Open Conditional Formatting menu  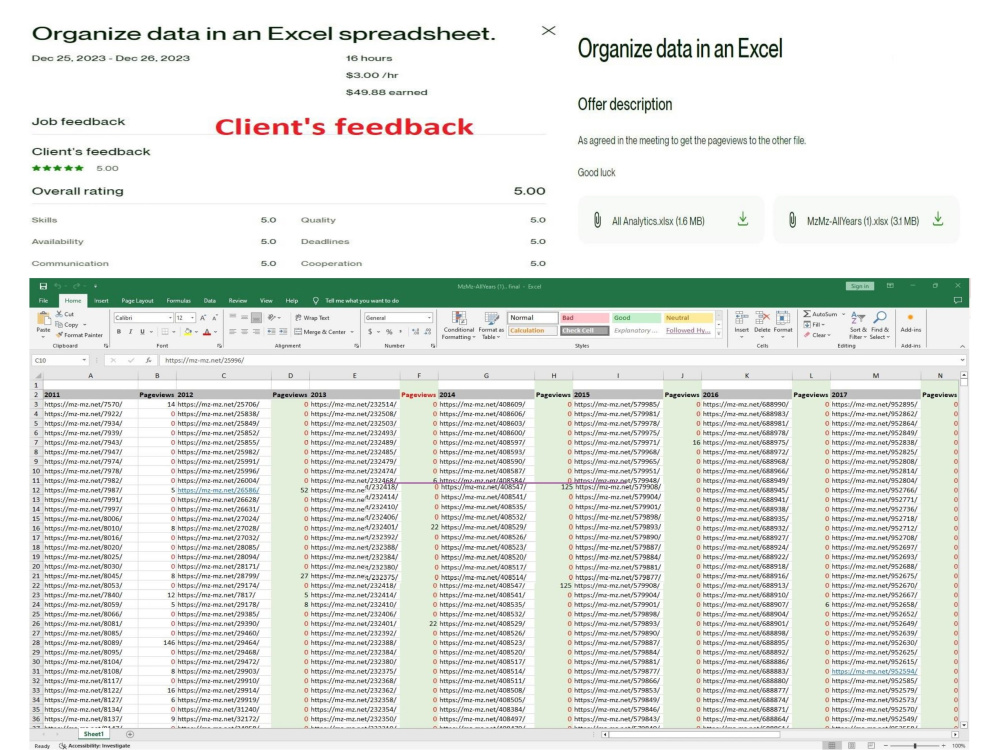click(459, 325)
